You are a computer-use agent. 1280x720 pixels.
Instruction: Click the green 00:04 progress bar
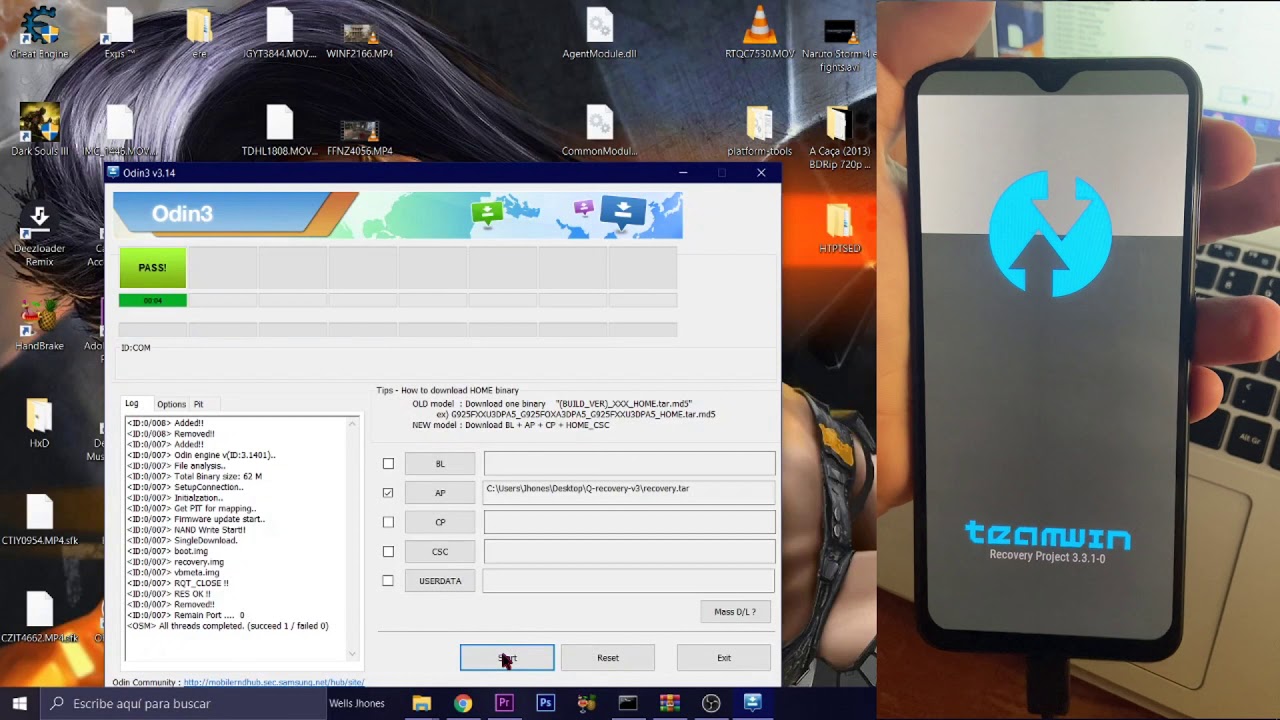click(152, 300)
